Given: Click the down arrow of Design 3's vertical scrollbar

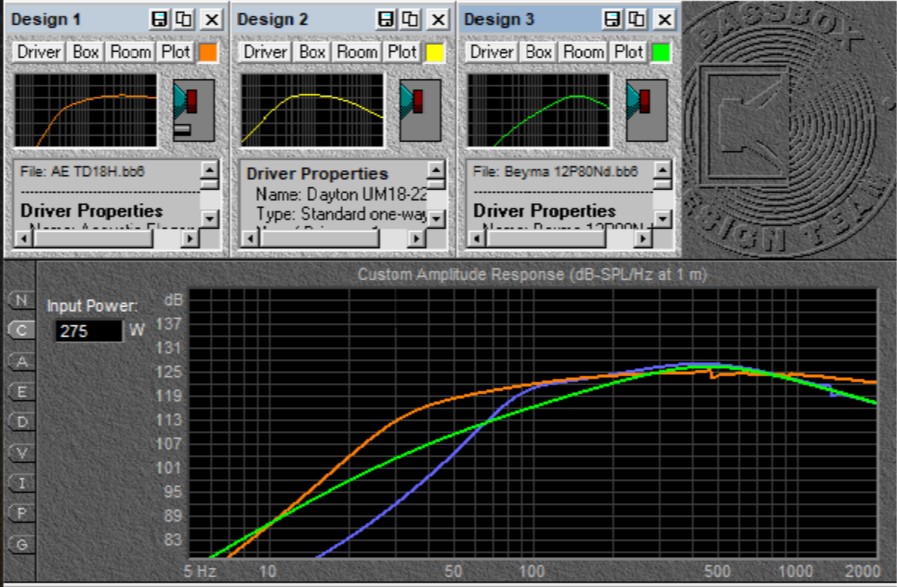Looking at the screenshot, I should [663, 219].
